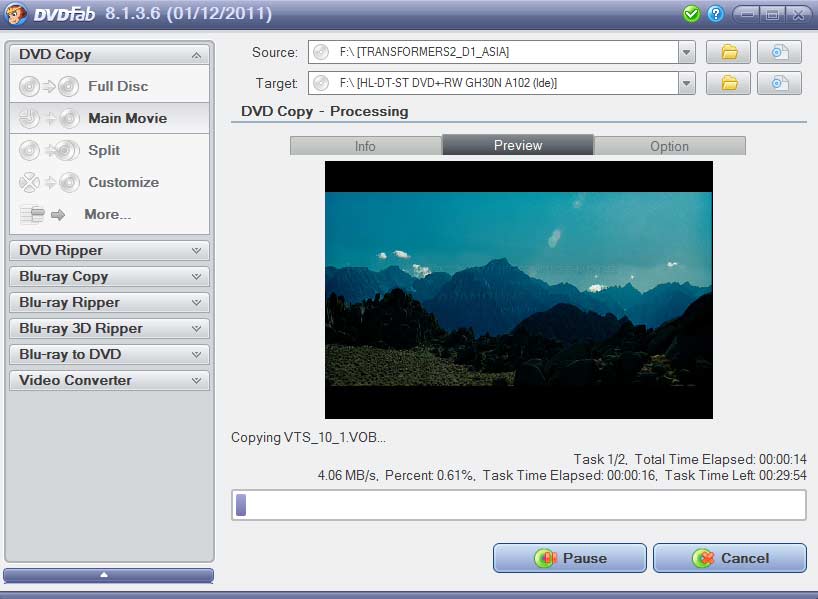Click the DVDFab mascot logo icon
Image resolution: width=818 pixels, height=599 pixels.
[x=15, y=14]
